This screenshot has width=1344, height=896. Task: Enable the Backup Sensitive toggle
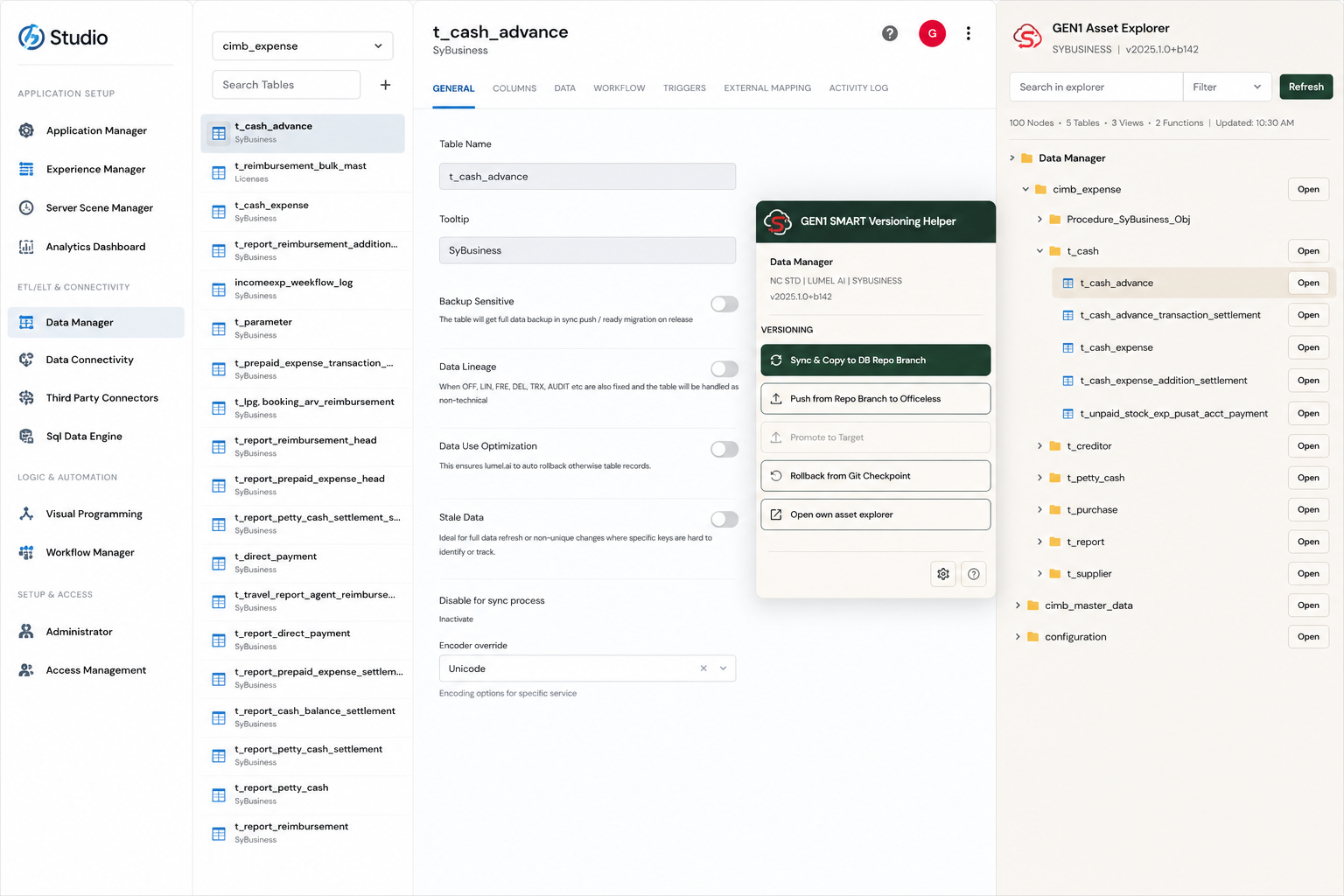[724, 304]
